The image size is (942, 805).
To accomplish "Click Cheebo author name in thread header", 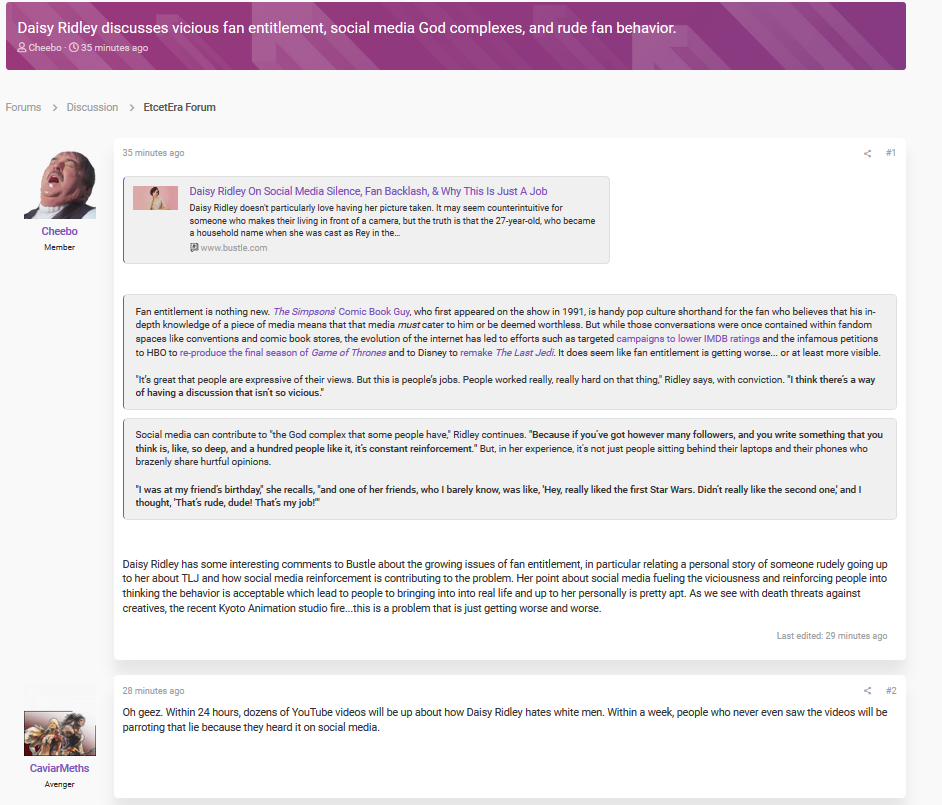I will pos(45,47).
